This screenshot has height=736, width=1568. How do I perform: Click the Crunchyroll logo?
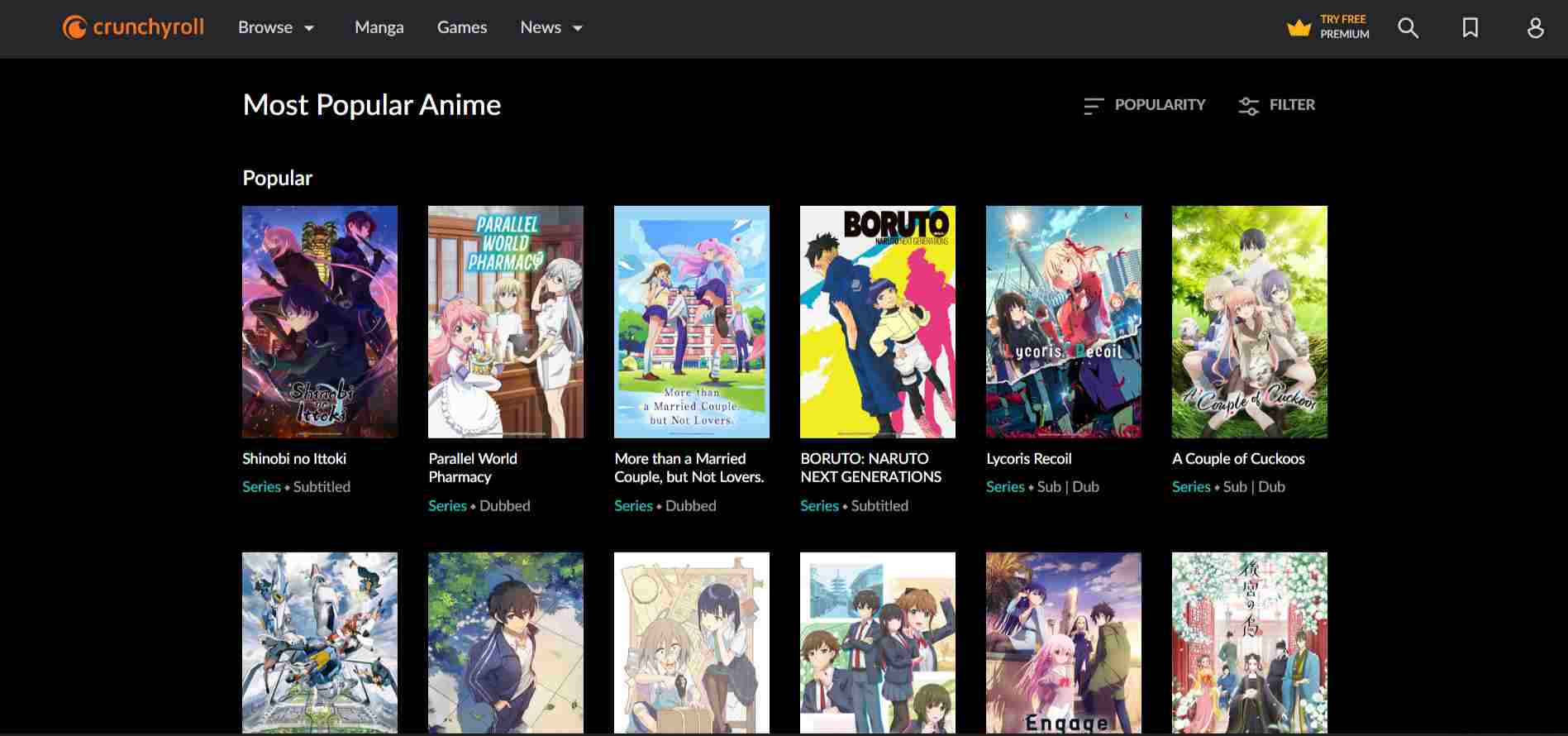(x=133, y=27)
